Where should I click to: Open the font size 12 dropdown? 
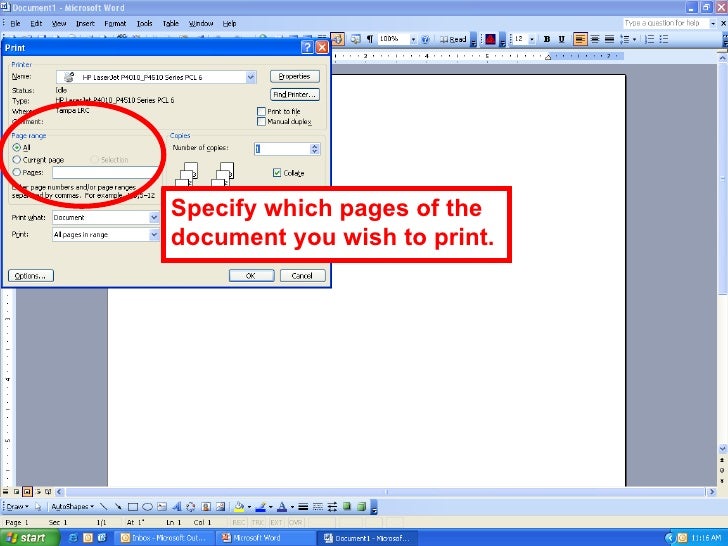(x=532, y=39)
